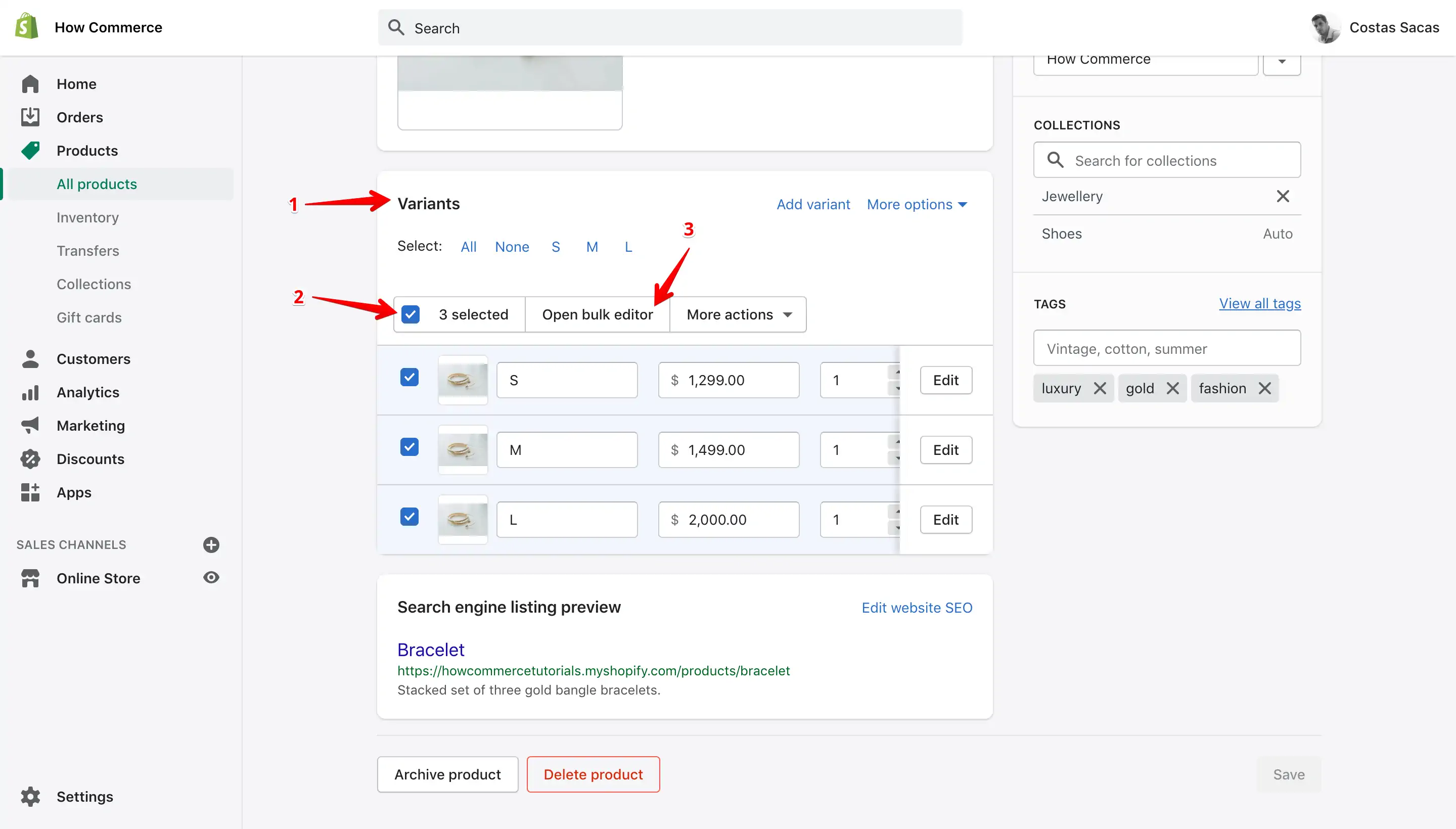Uncheck the L variant checkbox

click(409, 517)
